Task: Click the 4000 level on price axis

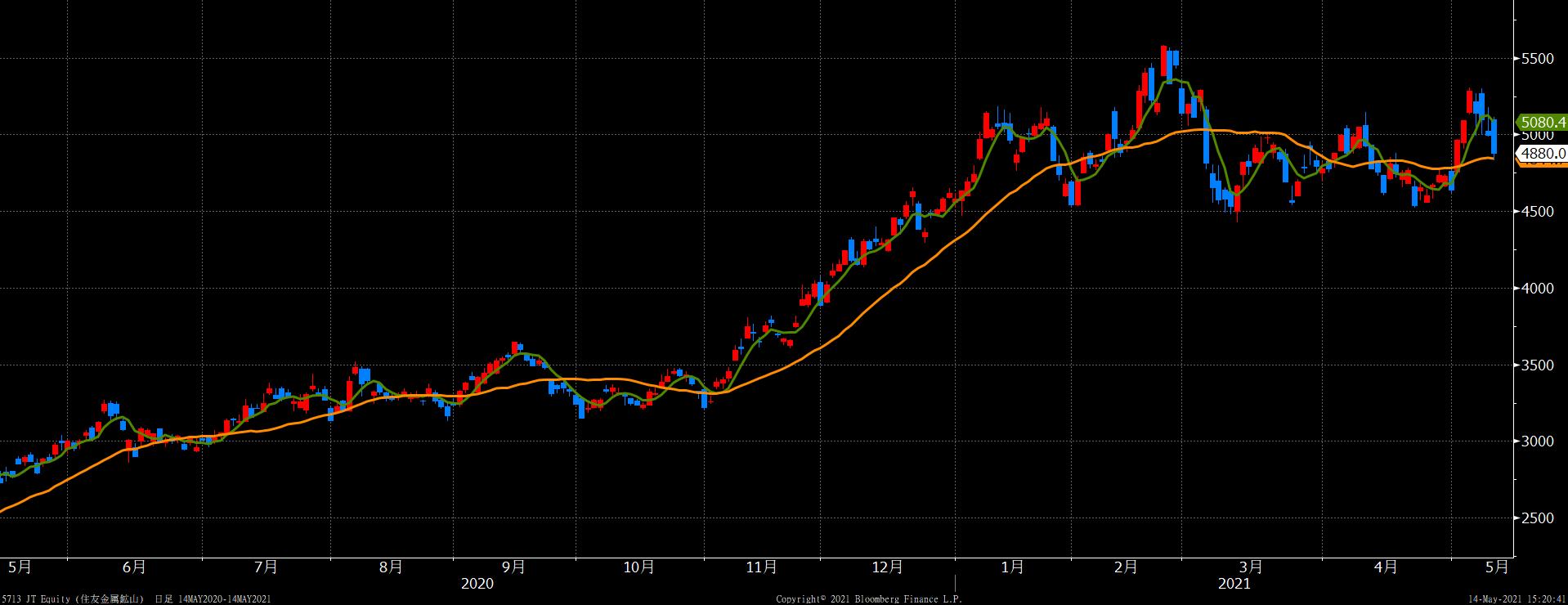Action: pyautogui.click(x=1538, y=289)
